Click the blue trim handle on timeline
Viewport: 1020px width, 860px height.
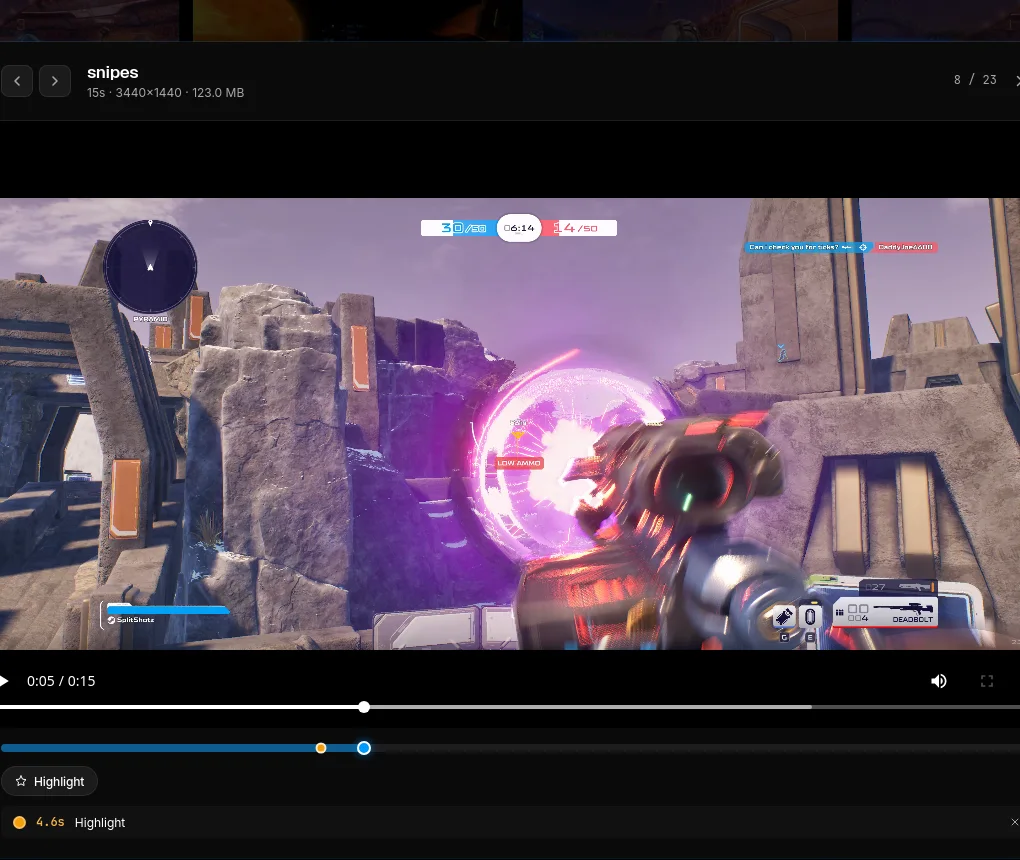coord(364,748)
